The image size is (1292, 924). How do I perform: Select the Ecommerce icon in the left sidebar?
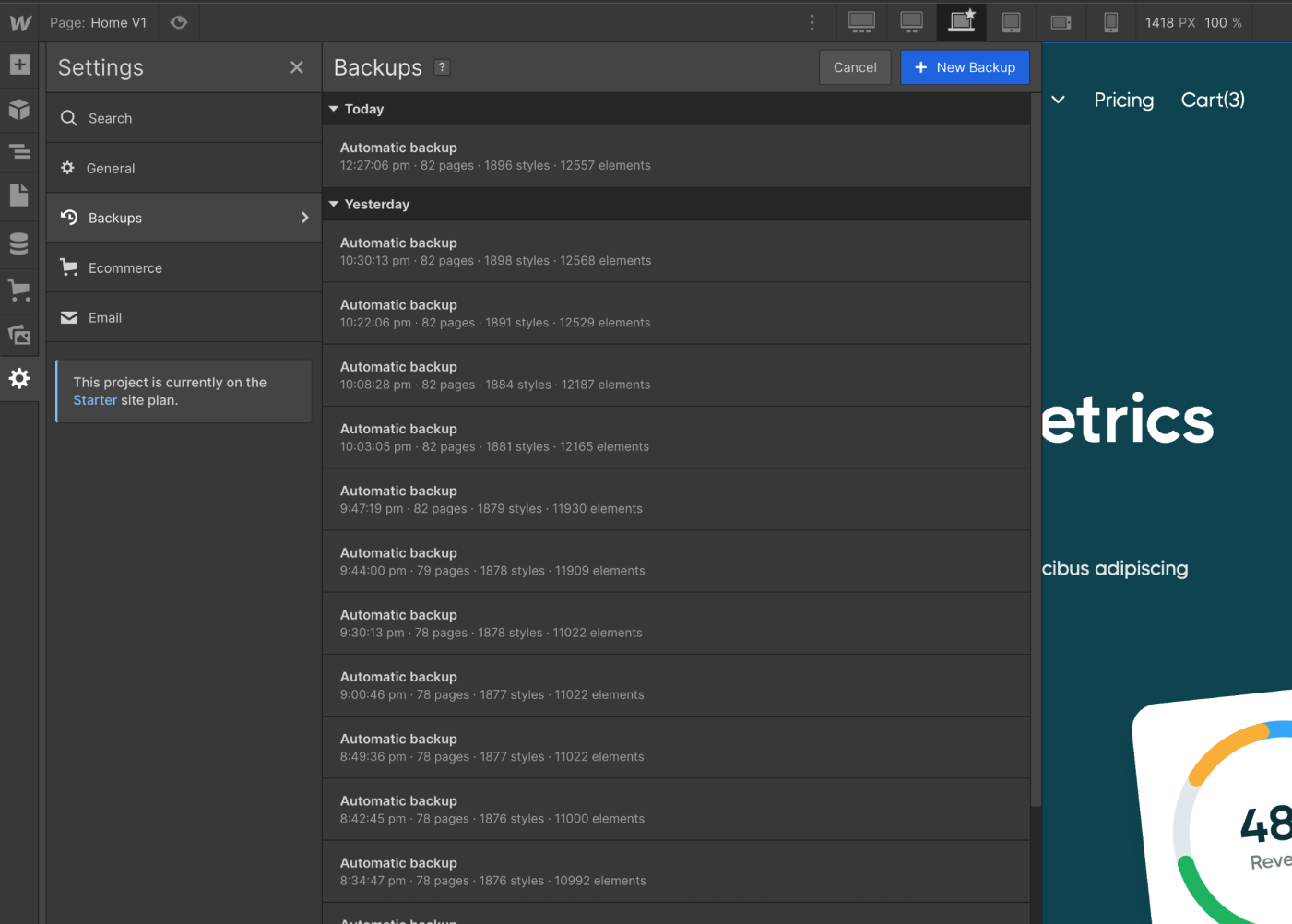point(19,290)
